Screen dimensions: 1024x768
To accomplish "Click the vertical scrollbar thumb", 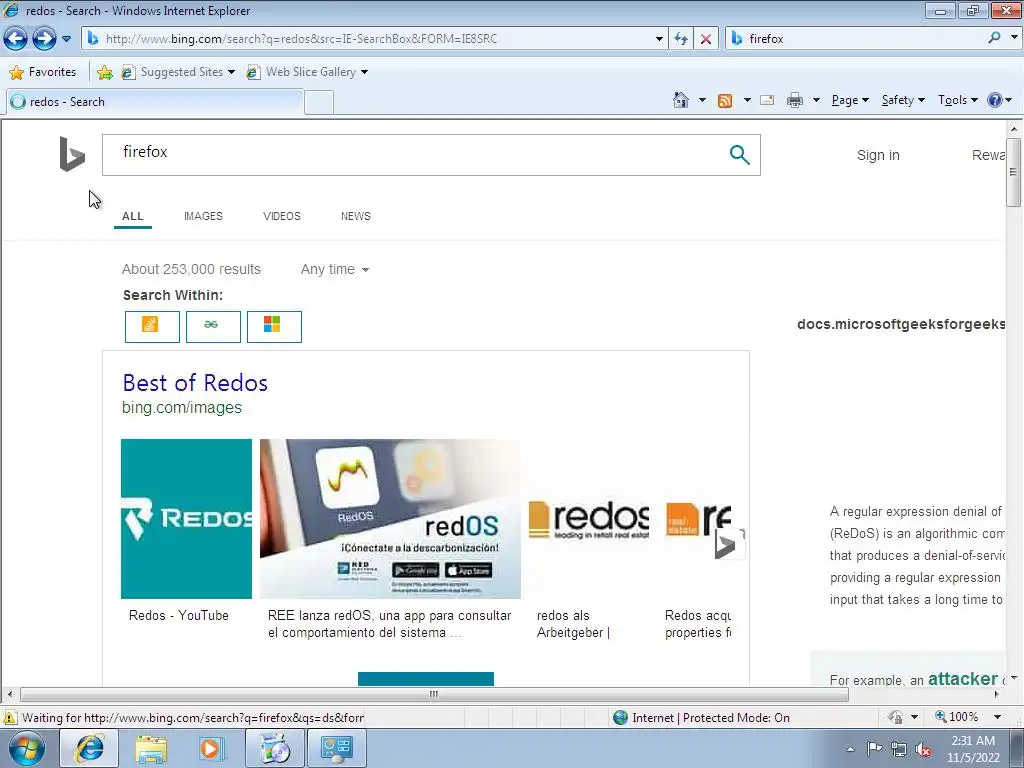I will point(1014,172).
